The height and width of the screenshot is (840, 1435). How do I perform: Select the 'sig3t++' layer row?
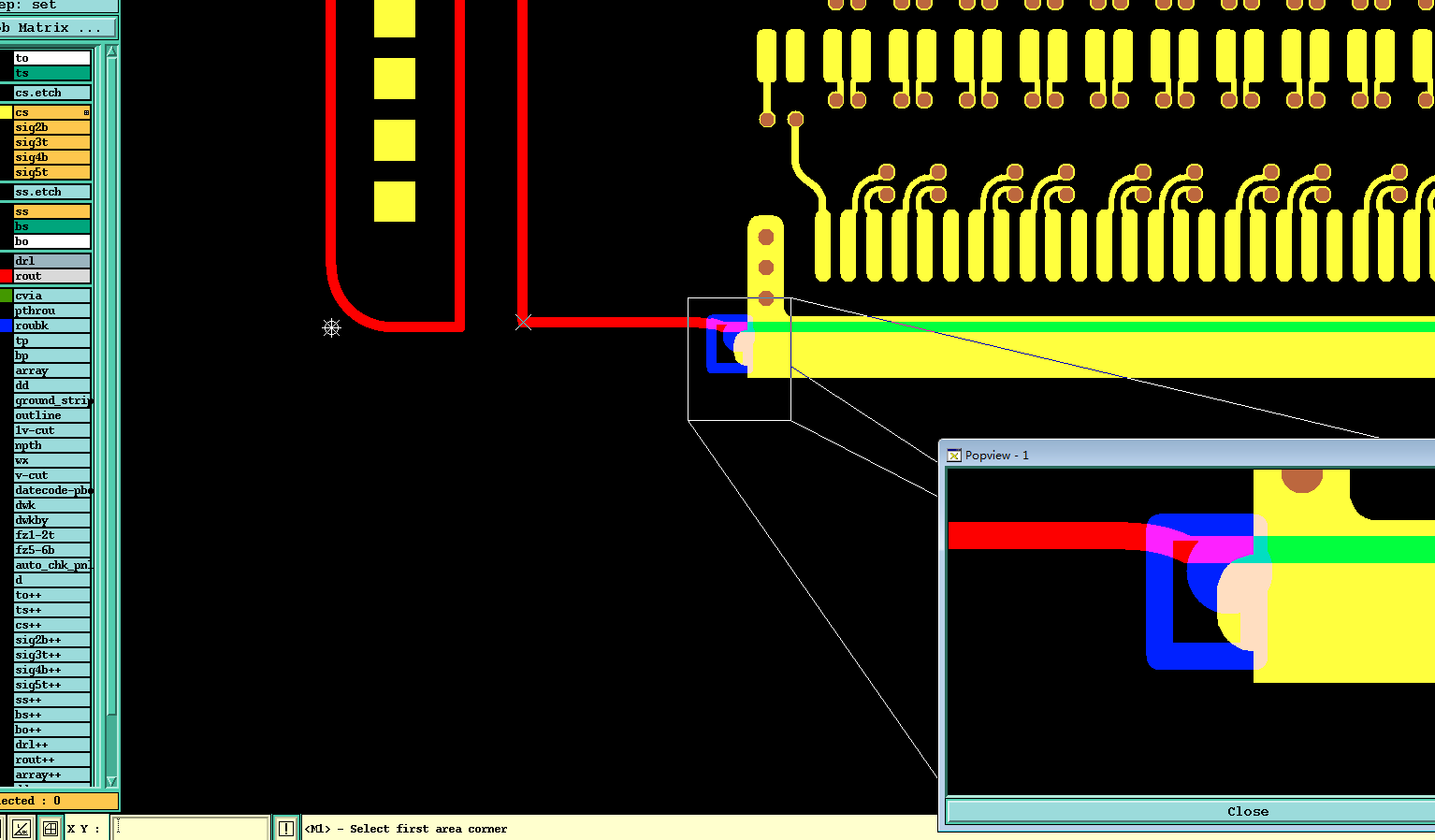click(52, 655)
